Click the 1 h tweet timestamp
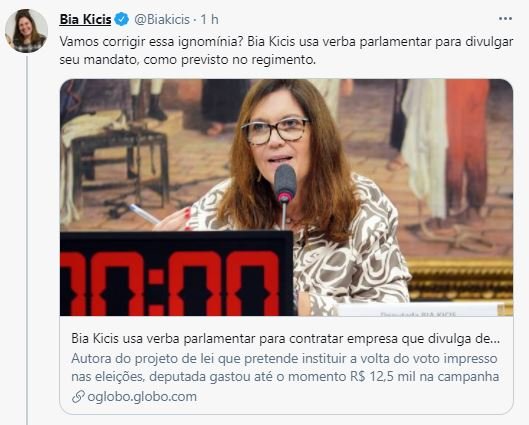The height and width of the screenshot is (425, 529). [x=209, y=20]
